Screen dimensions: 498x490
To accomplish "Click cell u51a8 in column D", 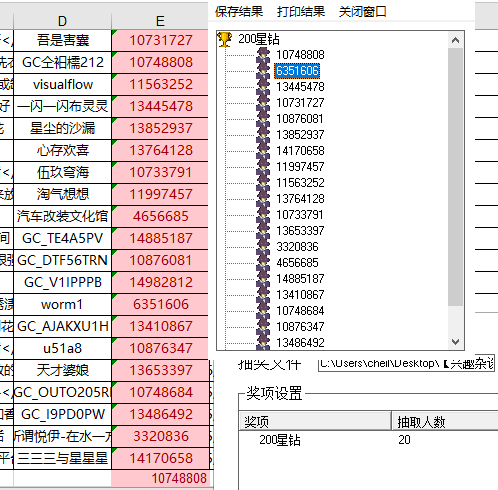I will [x=62, y=348].
